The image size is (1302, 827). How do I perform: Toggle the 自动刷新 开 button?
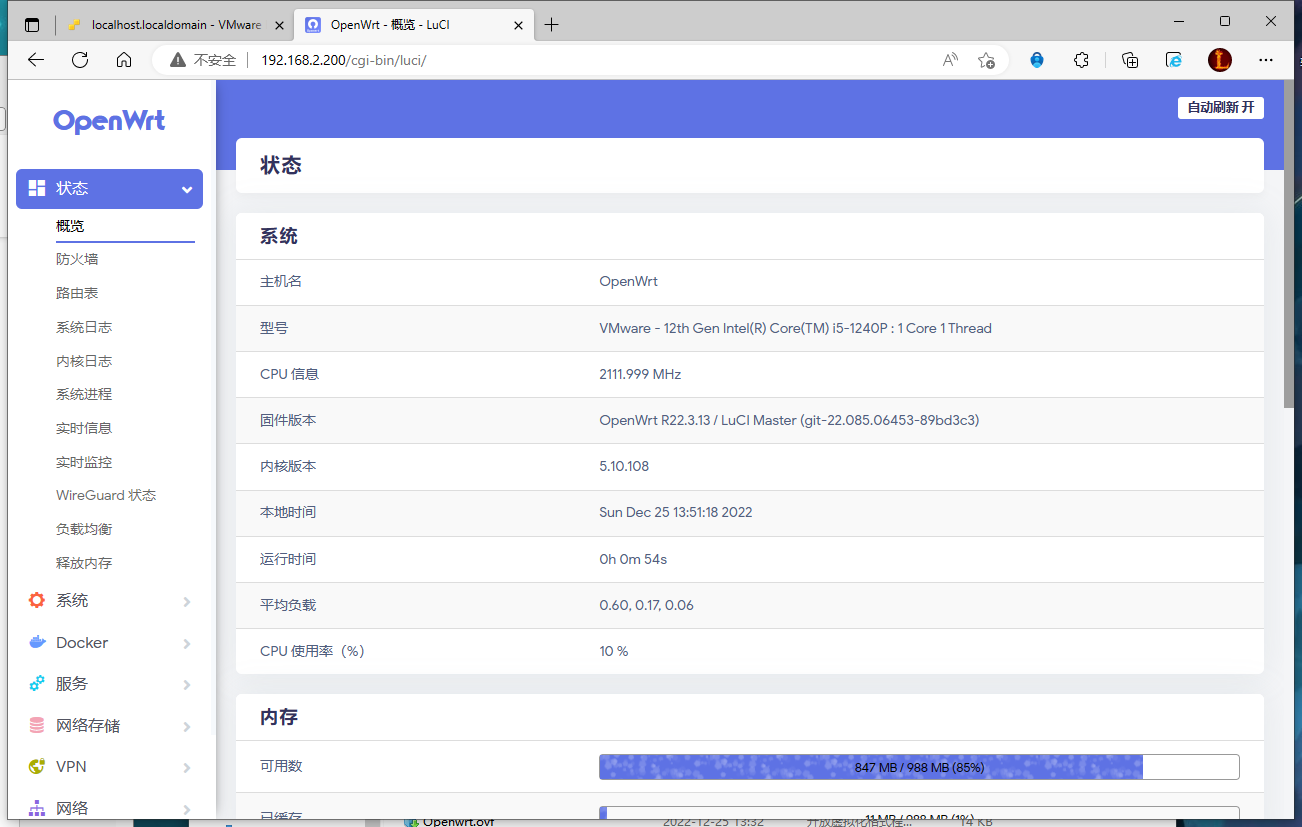tap(1220, 107)
